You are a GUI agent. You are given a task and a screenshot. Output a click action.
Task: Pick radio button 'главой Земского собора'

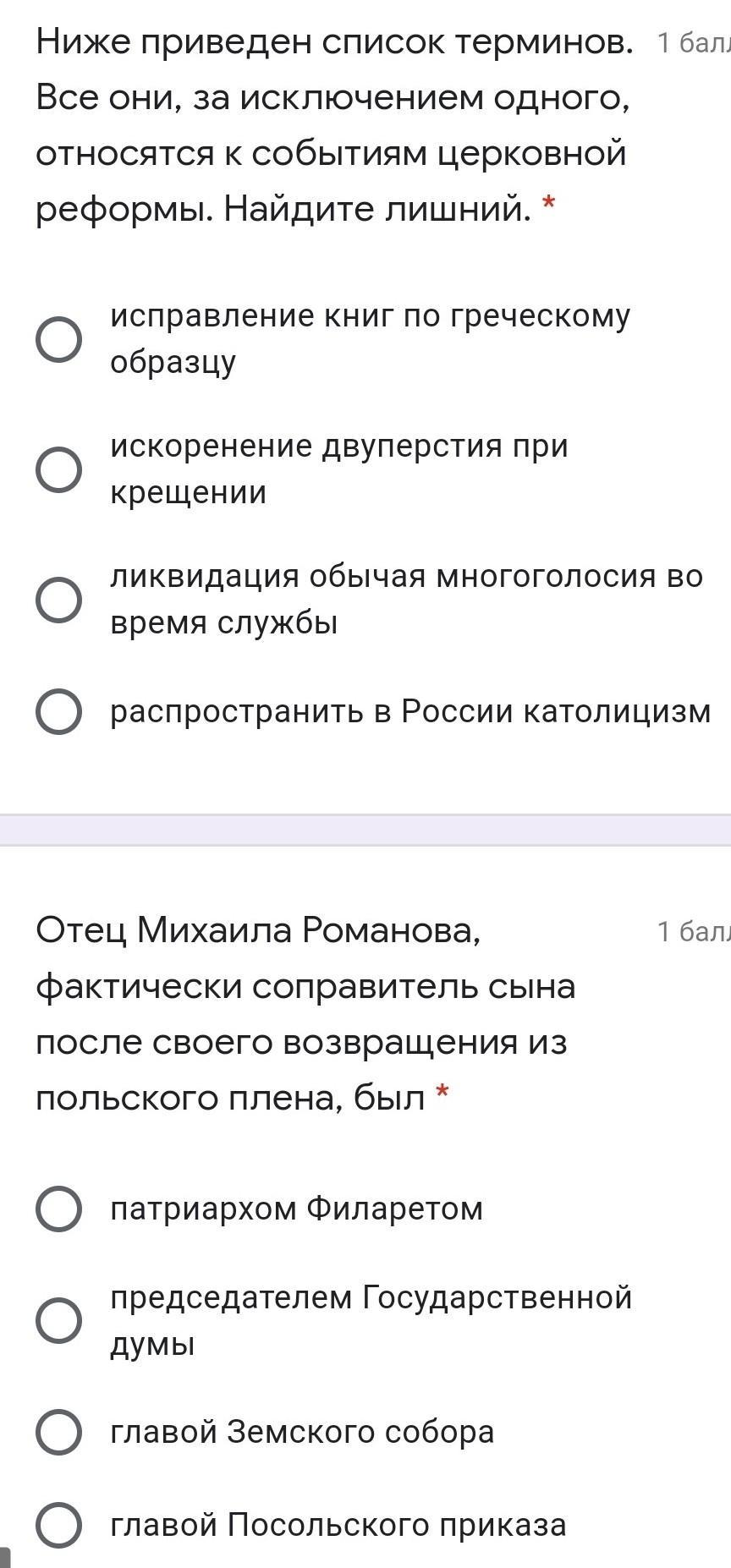tap(59, 1432)
